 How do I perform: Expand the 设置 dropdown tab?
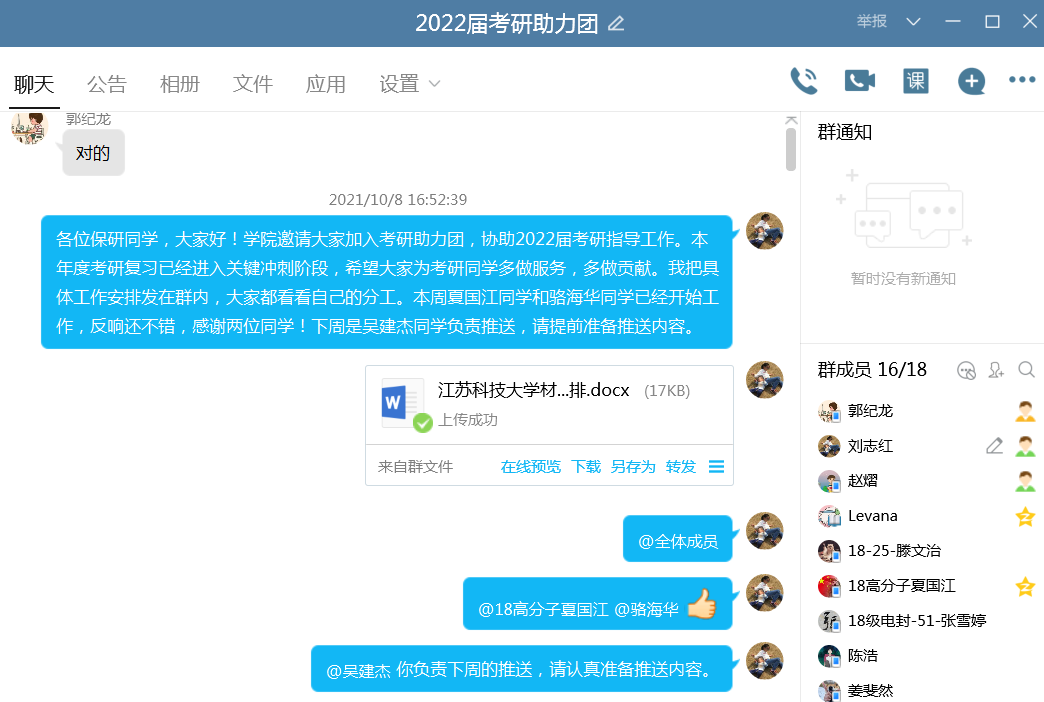point(409,84)
